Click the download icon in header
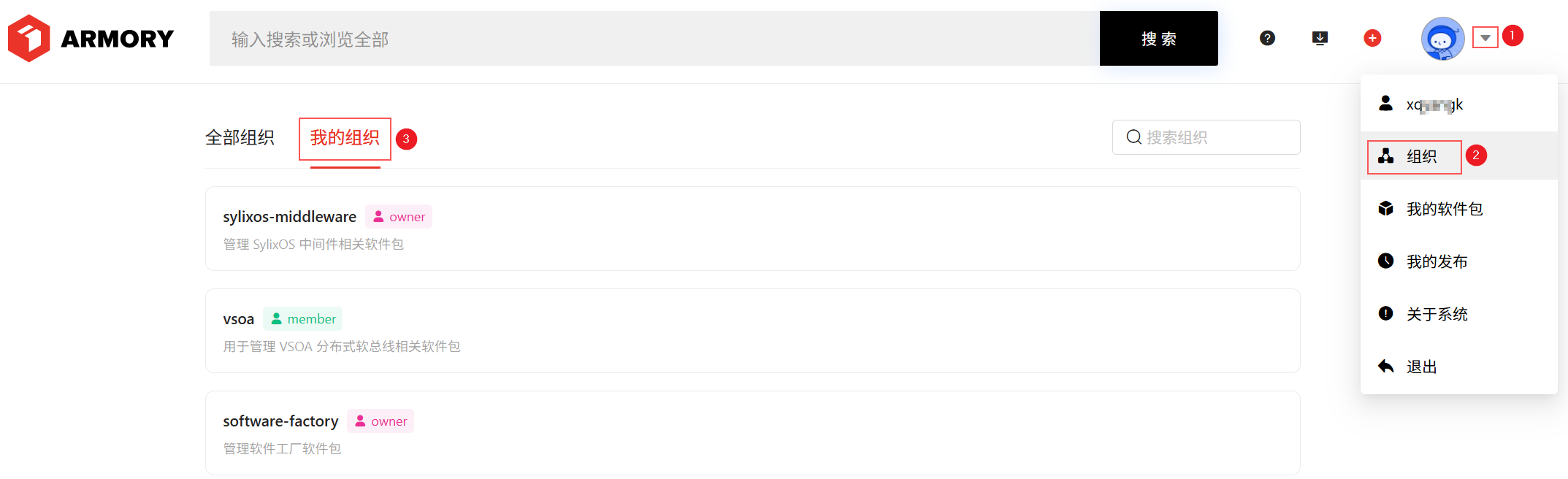 pos(1320,38)
